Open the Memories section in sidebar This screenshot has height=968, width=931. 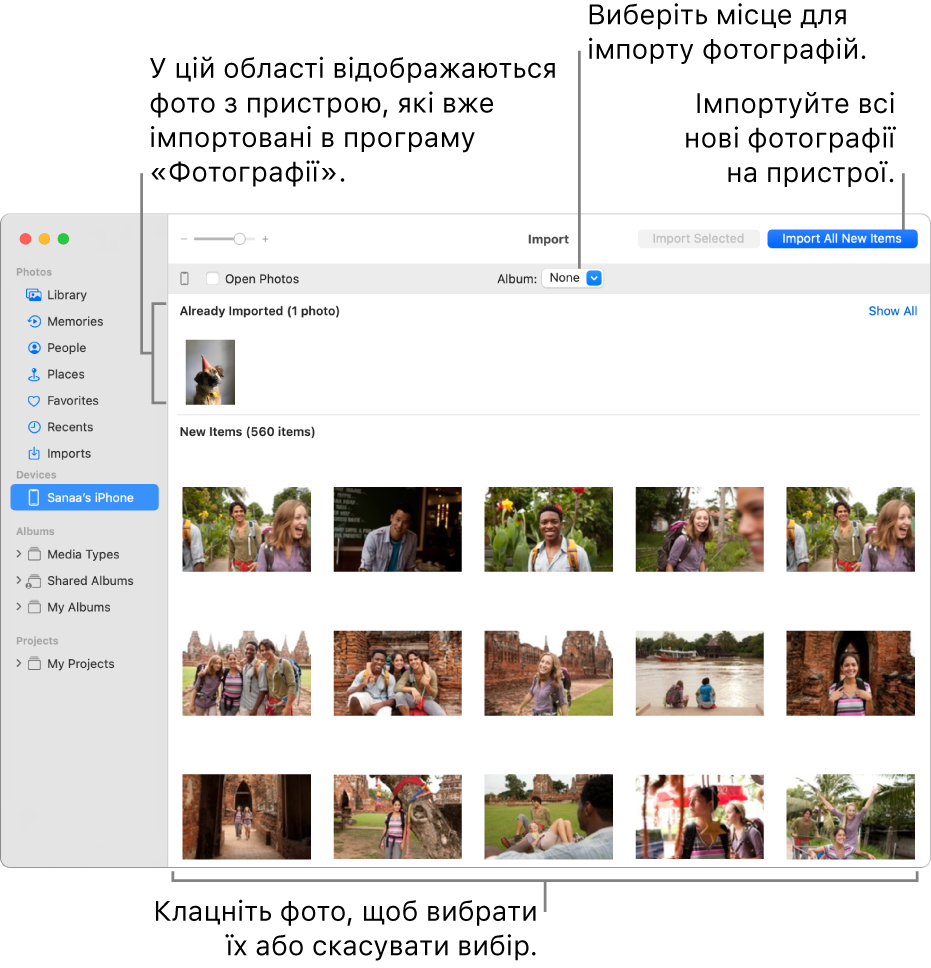74,321
